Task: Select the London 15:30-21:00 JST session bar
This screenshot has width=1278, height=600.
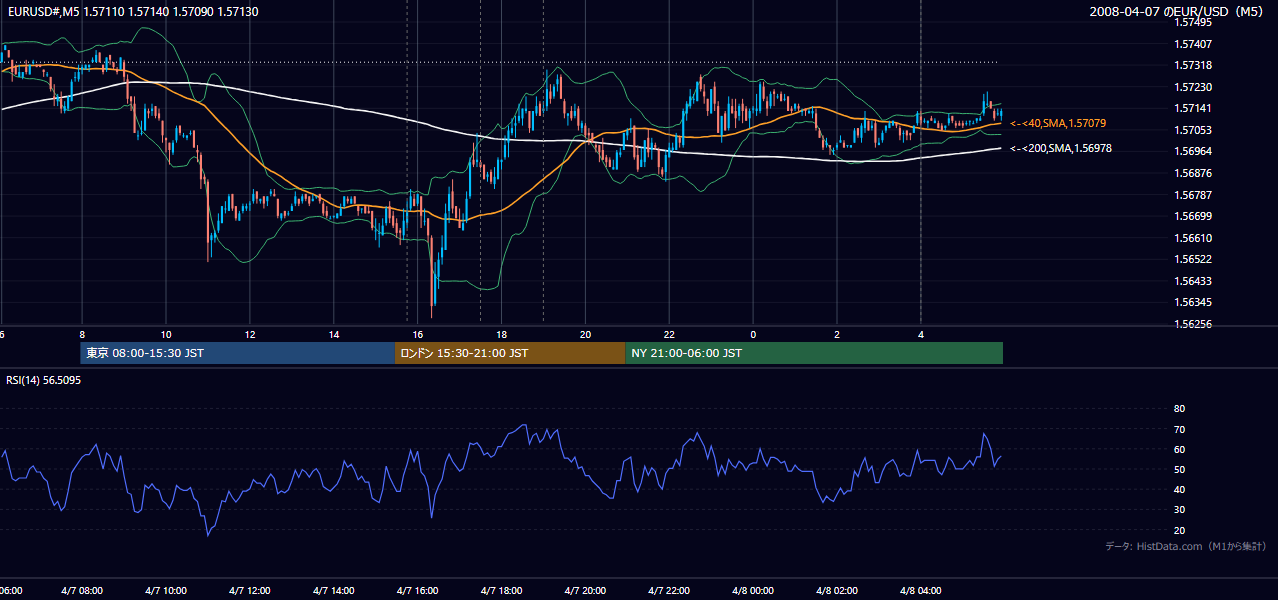Action: 510,353
